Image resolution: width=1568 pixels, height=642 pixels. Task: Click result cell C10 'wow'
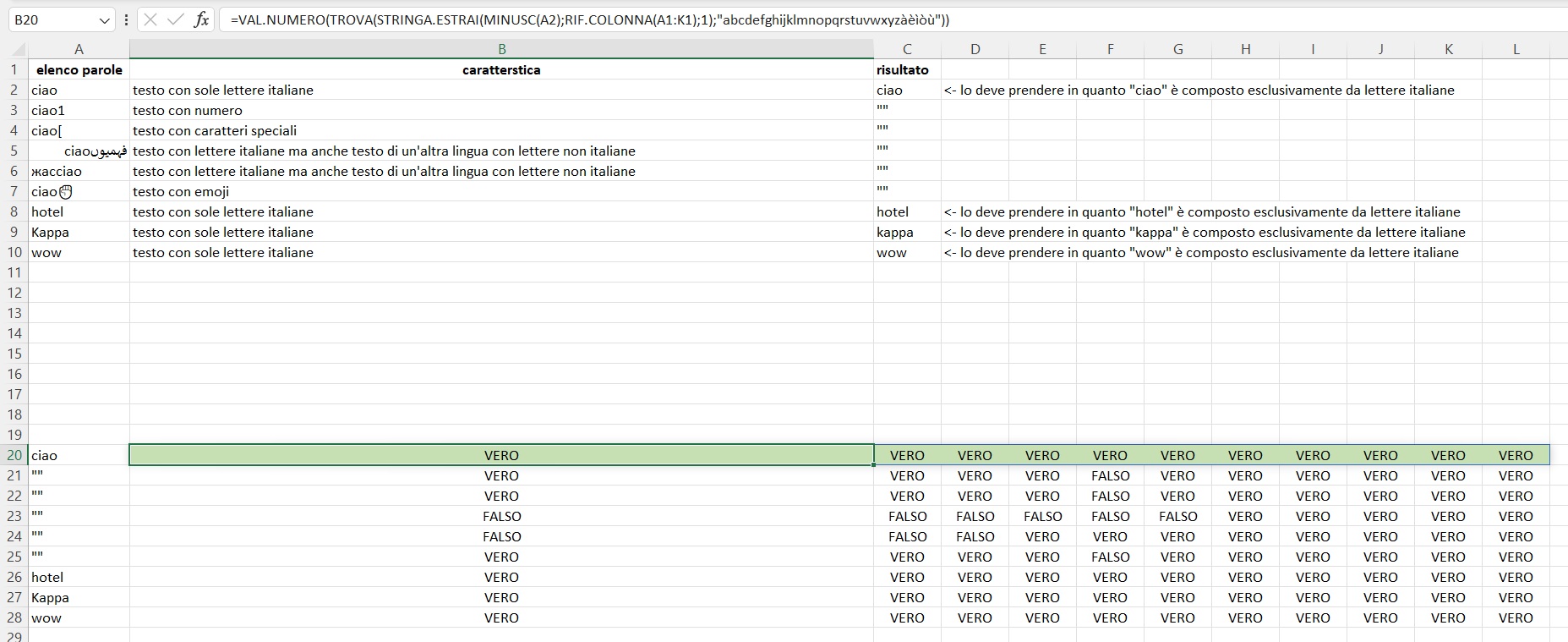[x=907, y=252]
